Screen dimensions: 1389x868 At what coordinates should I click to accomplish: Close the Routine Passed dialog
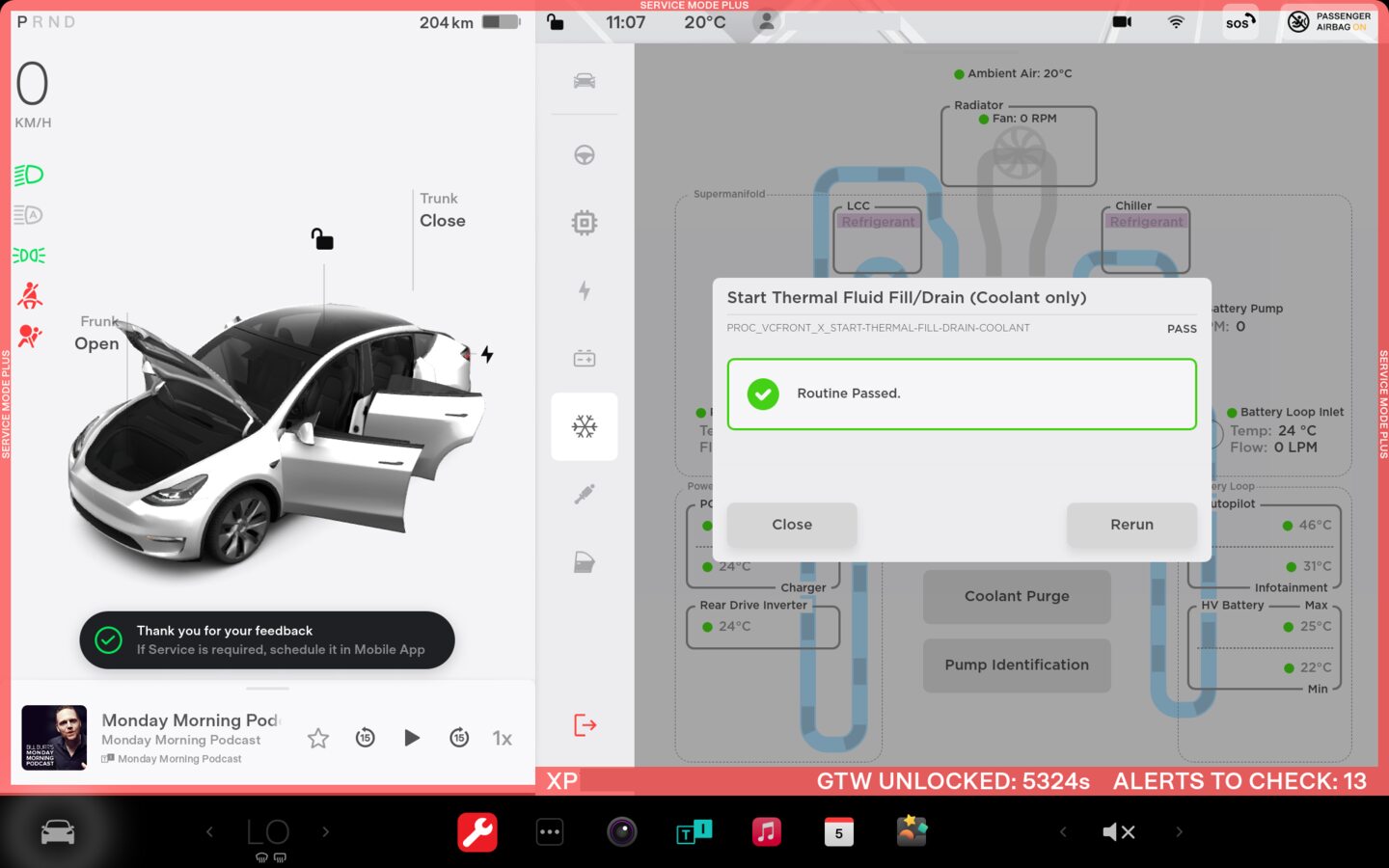(791, 525)
